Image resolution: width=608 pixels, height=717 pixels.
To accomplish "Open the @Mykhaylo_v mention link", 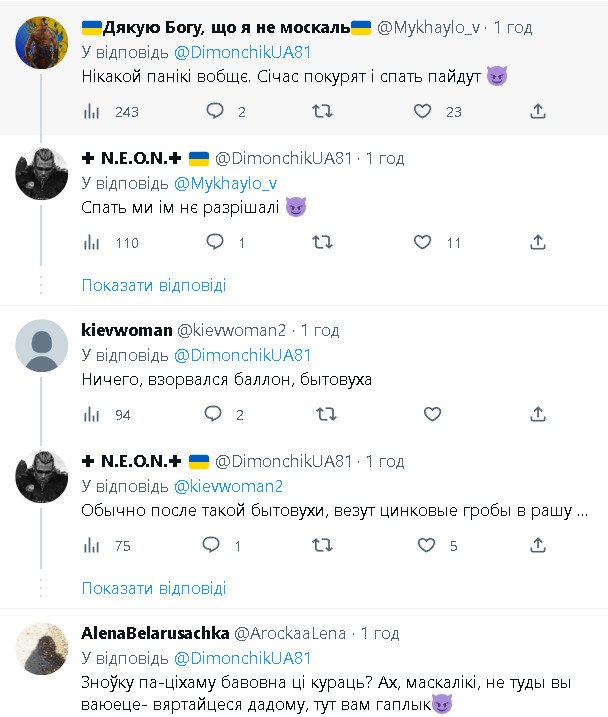I will pos(225,182).
